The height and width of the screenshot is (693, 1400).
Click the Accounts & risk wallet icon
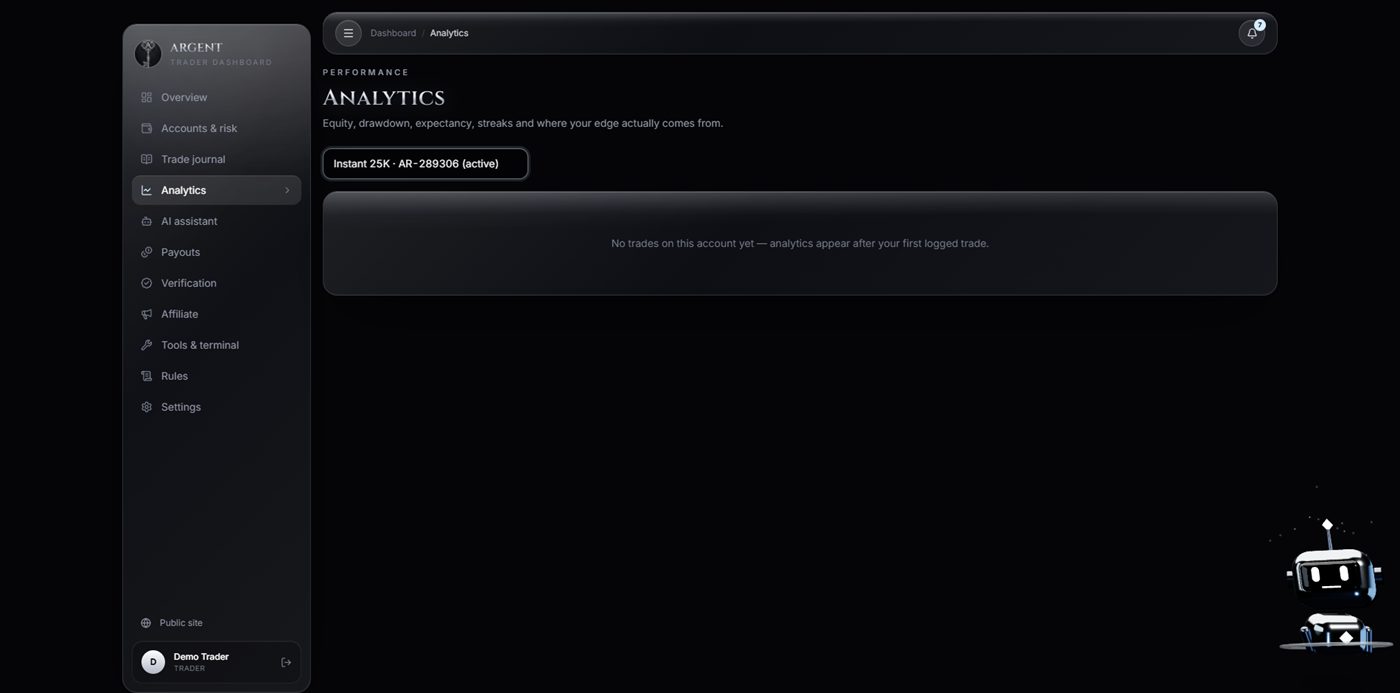[147, 128]
